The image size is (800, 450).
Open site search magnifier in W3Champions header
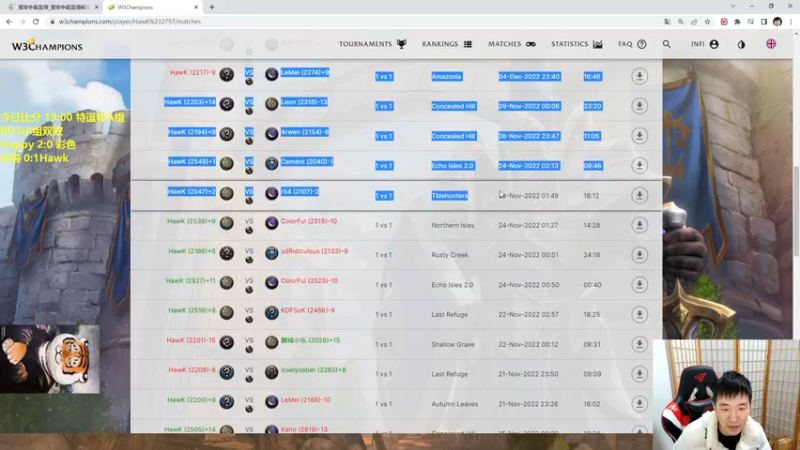click(x=667, y=44)
